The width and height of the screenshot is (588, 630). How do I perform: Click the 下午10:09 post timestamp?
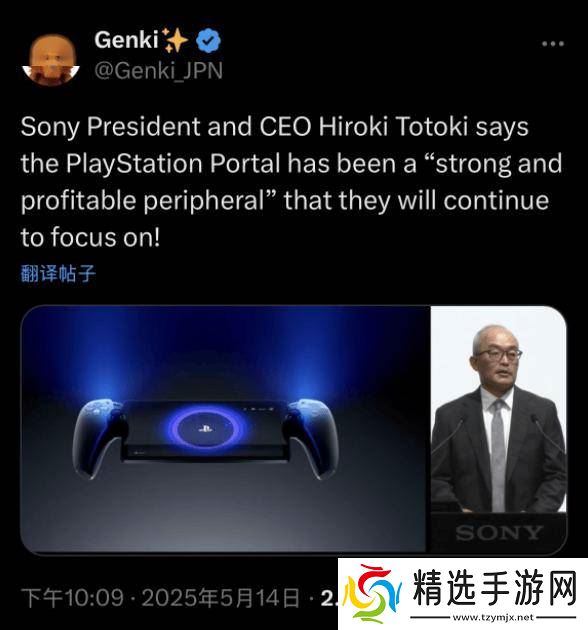(72, 597)
